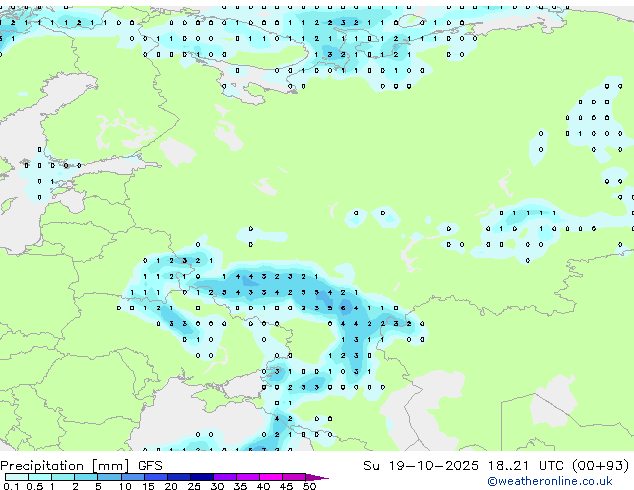
Task: Pick the 35–40 mm legend swatch
Action: point(247,477)
